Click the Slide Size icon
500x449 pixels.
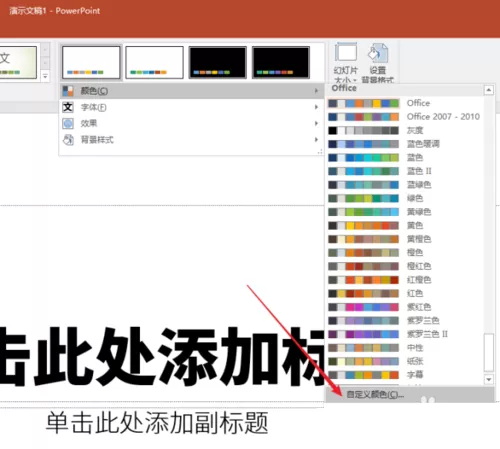click(346, 53)
